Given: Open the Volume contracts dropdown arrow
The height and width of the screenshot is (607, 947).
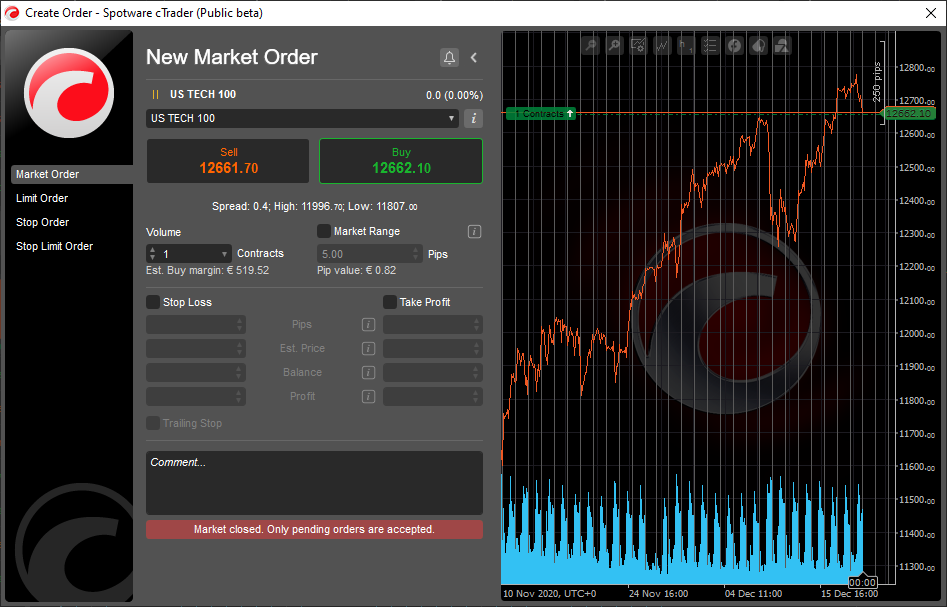Looking at the screenshot, I should coord(225,254).
